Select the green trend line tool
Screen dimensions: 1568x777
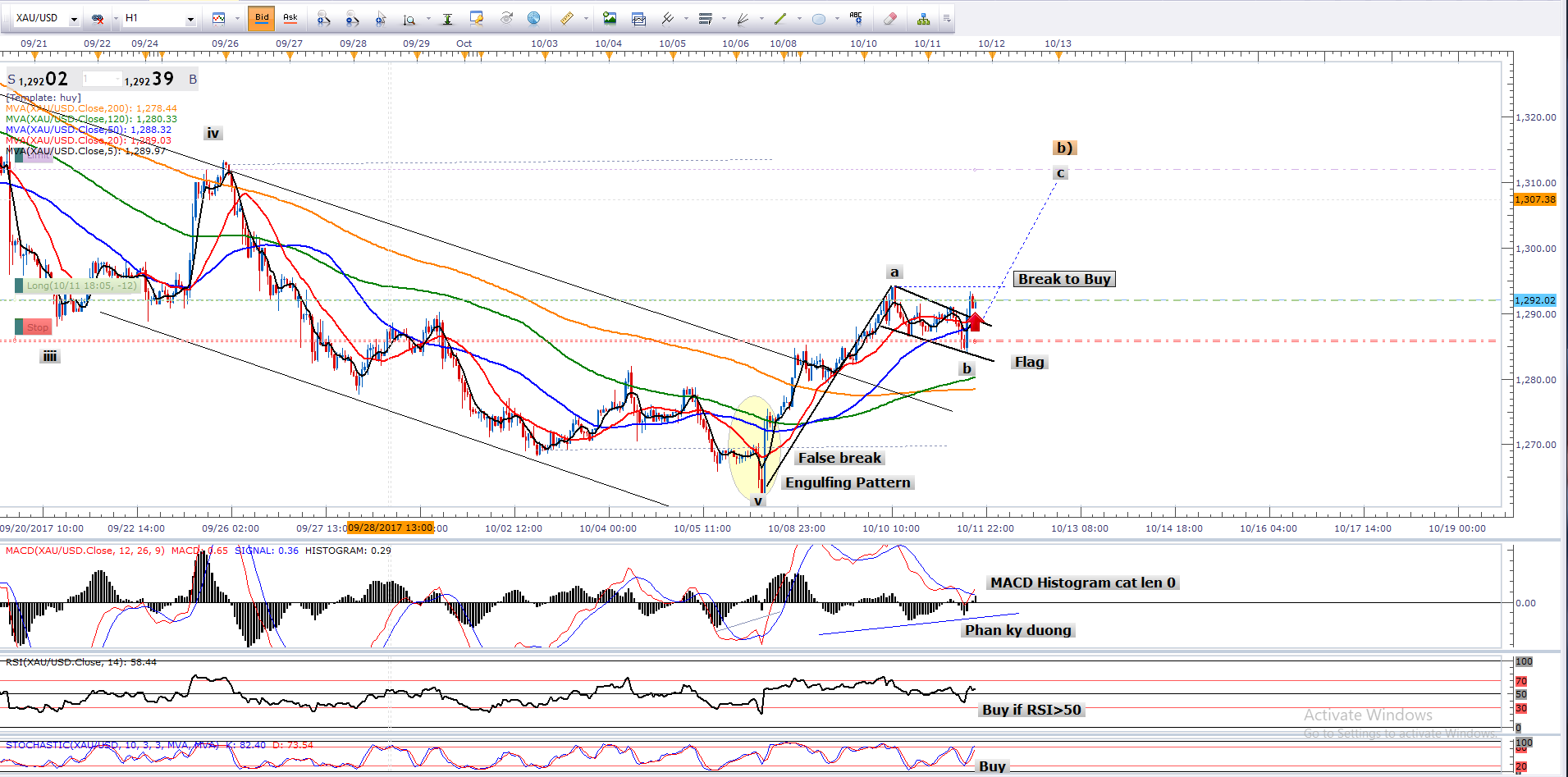(779, 18)
